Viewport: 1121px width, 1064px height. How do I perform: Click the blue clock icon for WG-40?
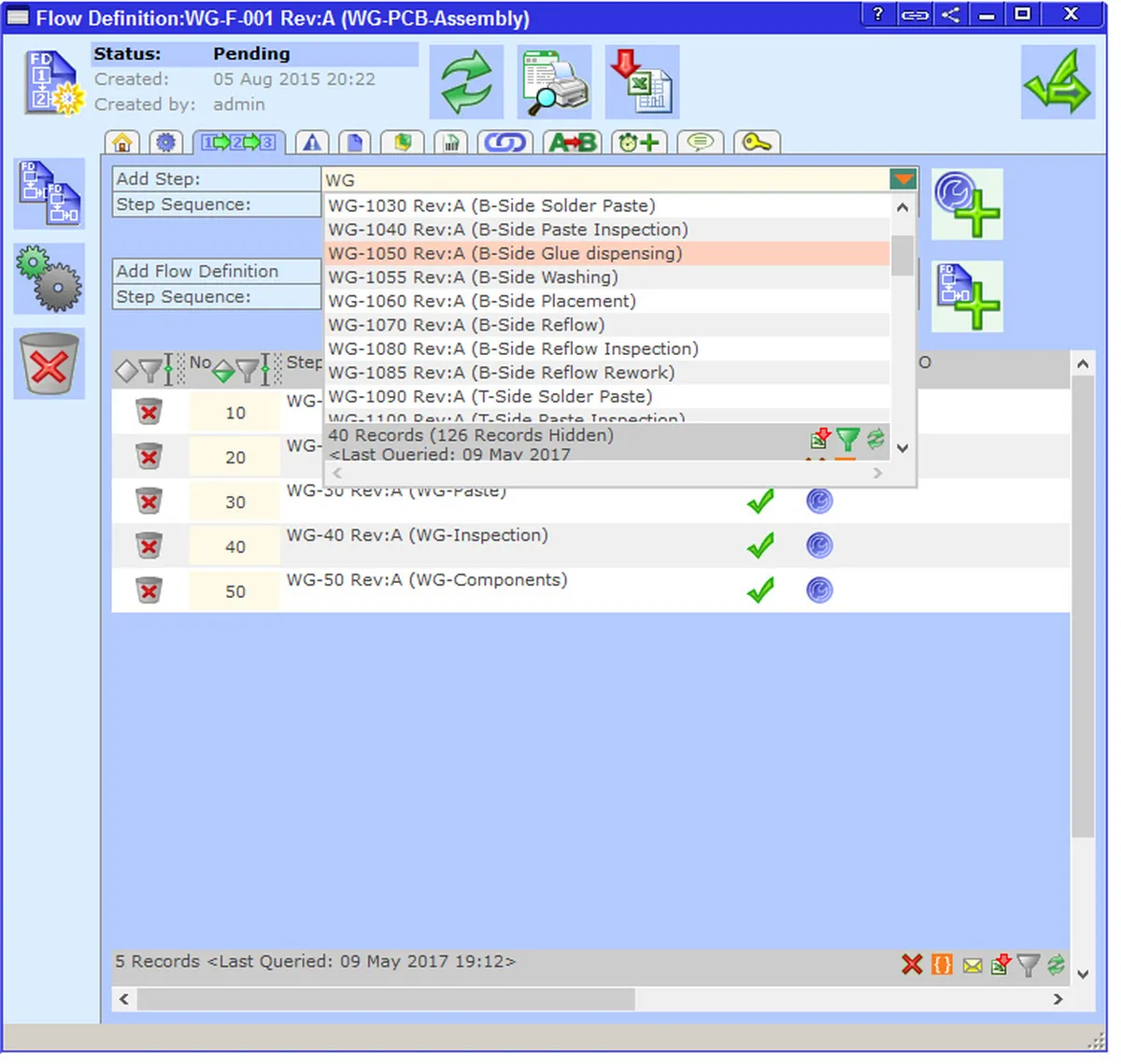pyautogui.click(x=819, y=546)
